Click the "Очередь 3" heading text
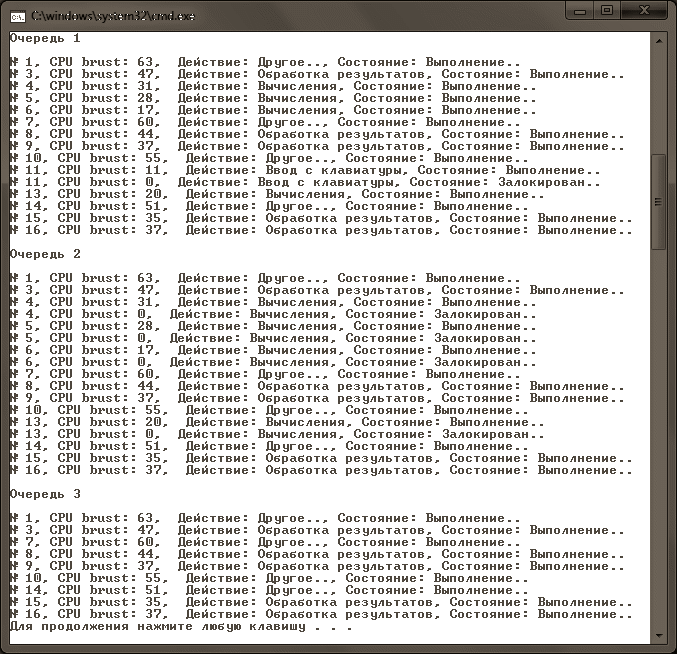The height and width of the screenshot is (654, 677). point(45,494)
